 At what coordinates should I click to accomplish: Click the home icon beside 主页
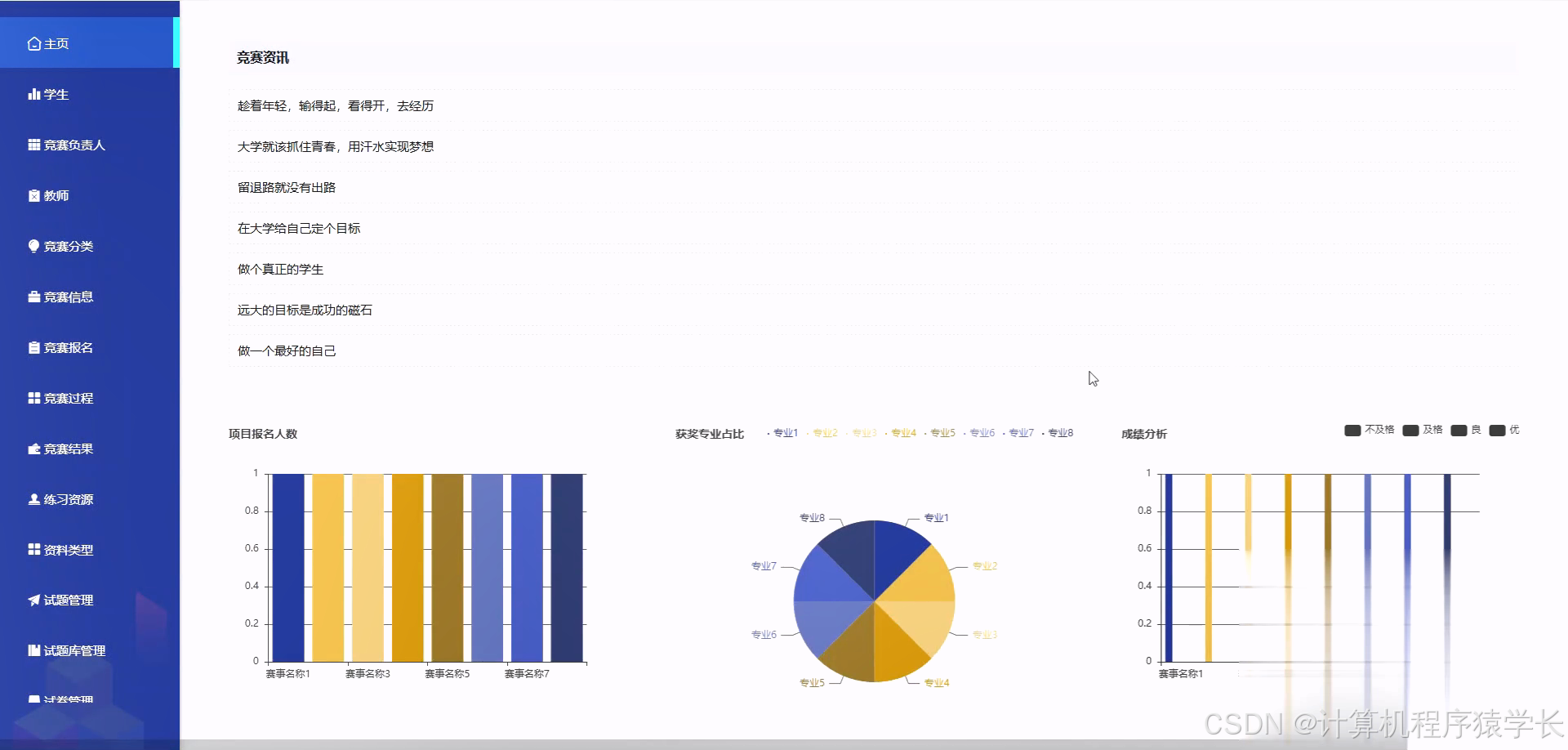(33, 43)
